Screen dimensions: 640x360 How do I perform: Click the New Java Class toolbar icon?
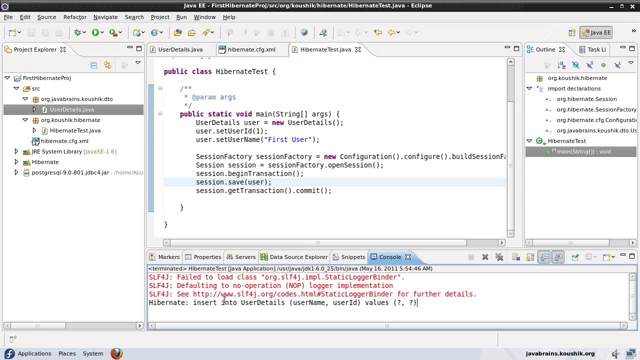point(154,33)
